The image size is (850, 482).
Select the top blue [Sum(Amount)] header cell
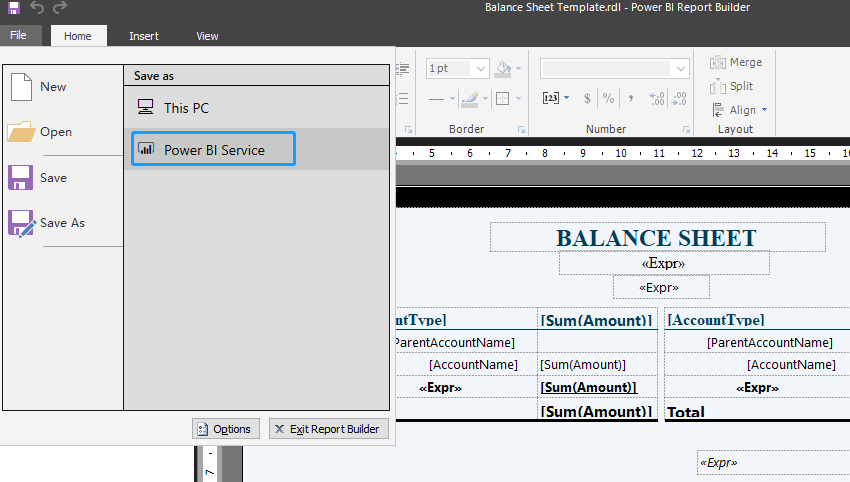point(597,319)
